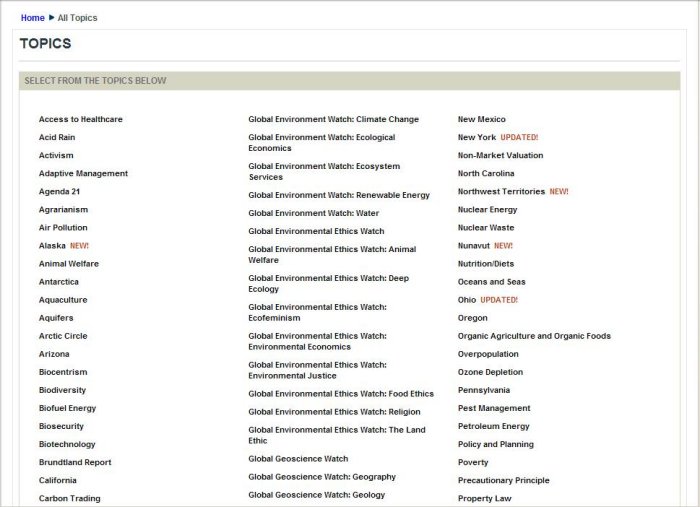Open Global Geoscience Watch: Geography
The image size is (700, 507).
tap(322, 477)
